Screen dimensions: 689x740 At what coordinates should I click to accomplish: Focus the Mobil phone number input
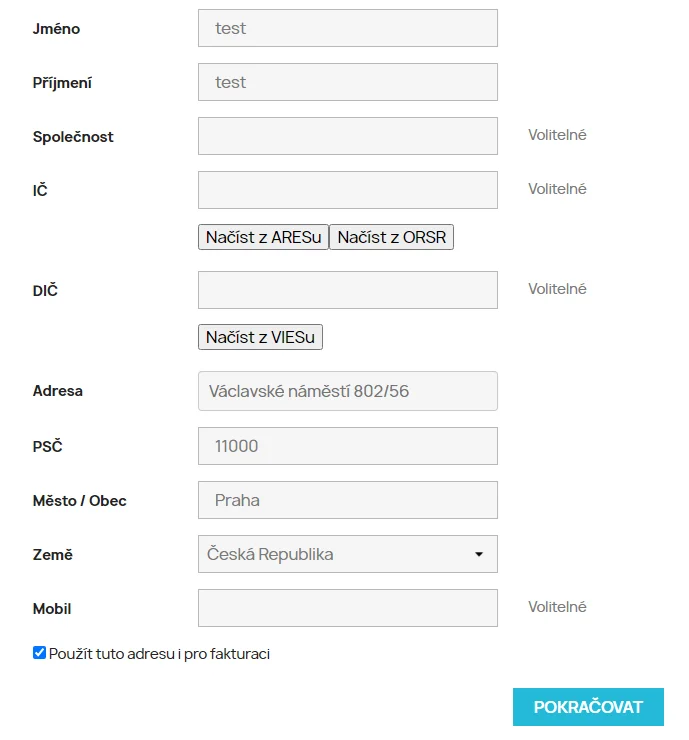click(x=347, y=608)
